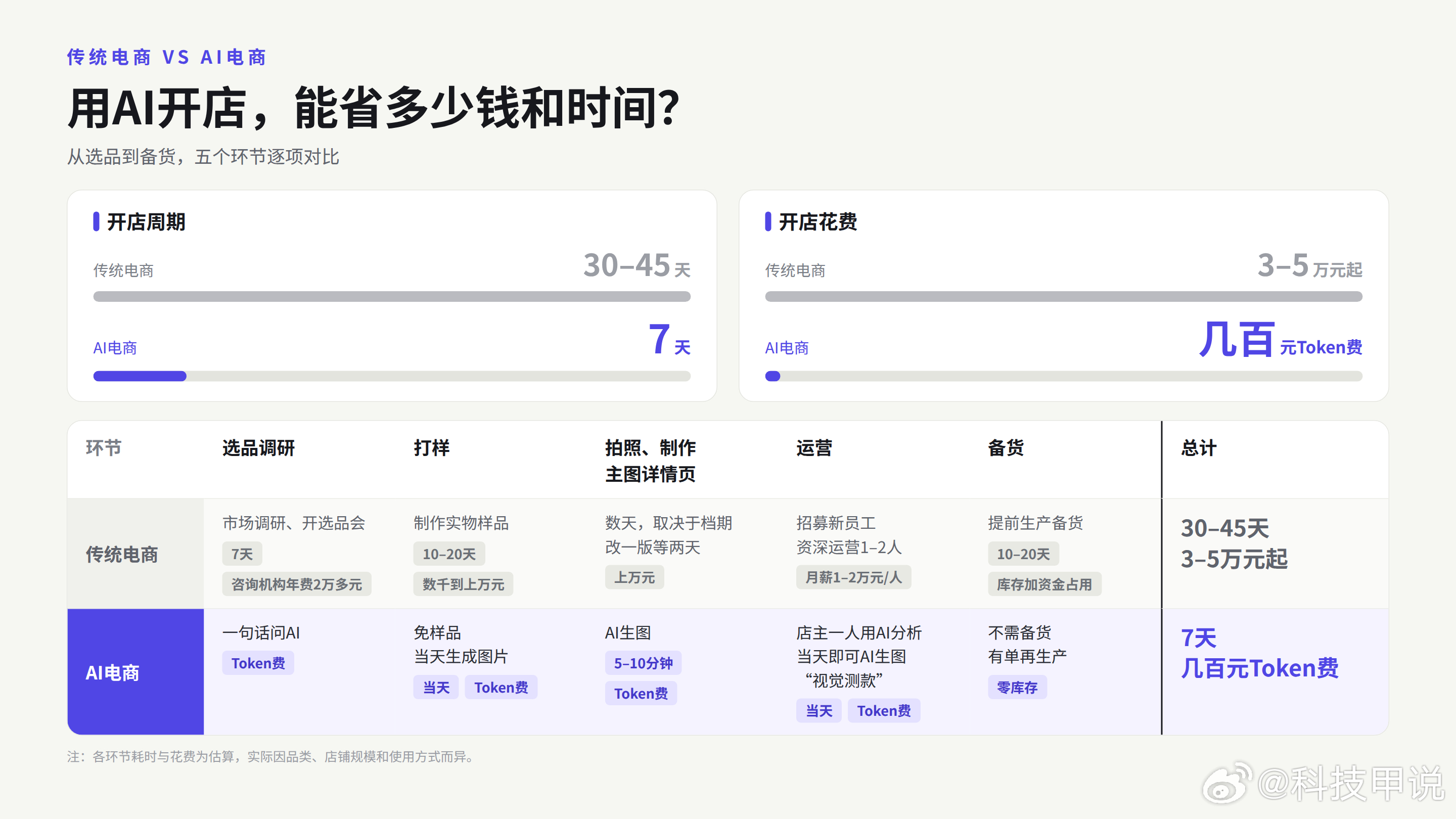
Task: Click the '几百元Token费' large value
Action: (1281, 340)
